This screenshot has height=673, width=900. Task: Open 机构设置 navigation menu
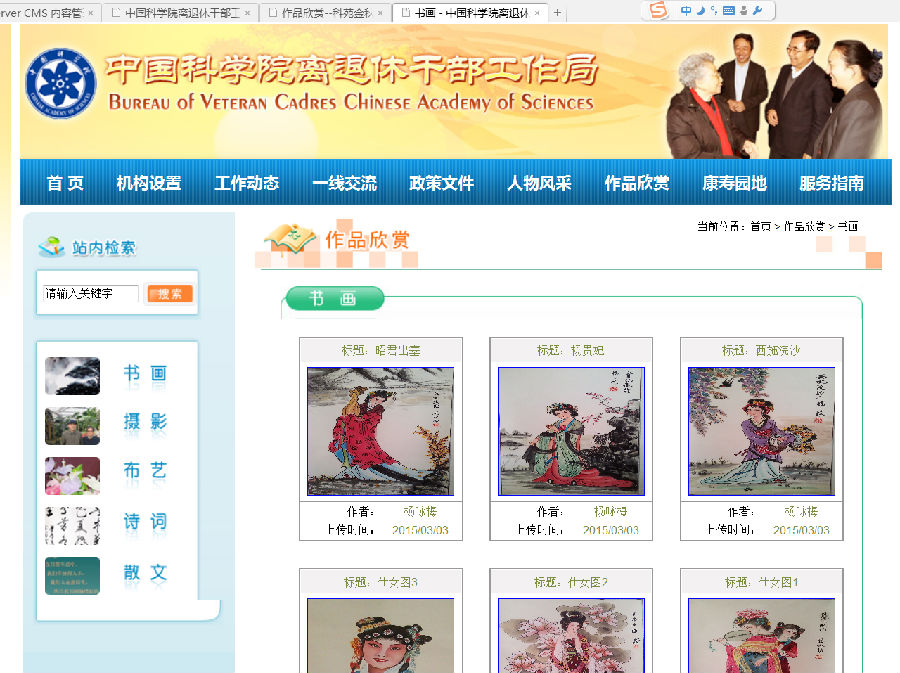coord(149,183)
